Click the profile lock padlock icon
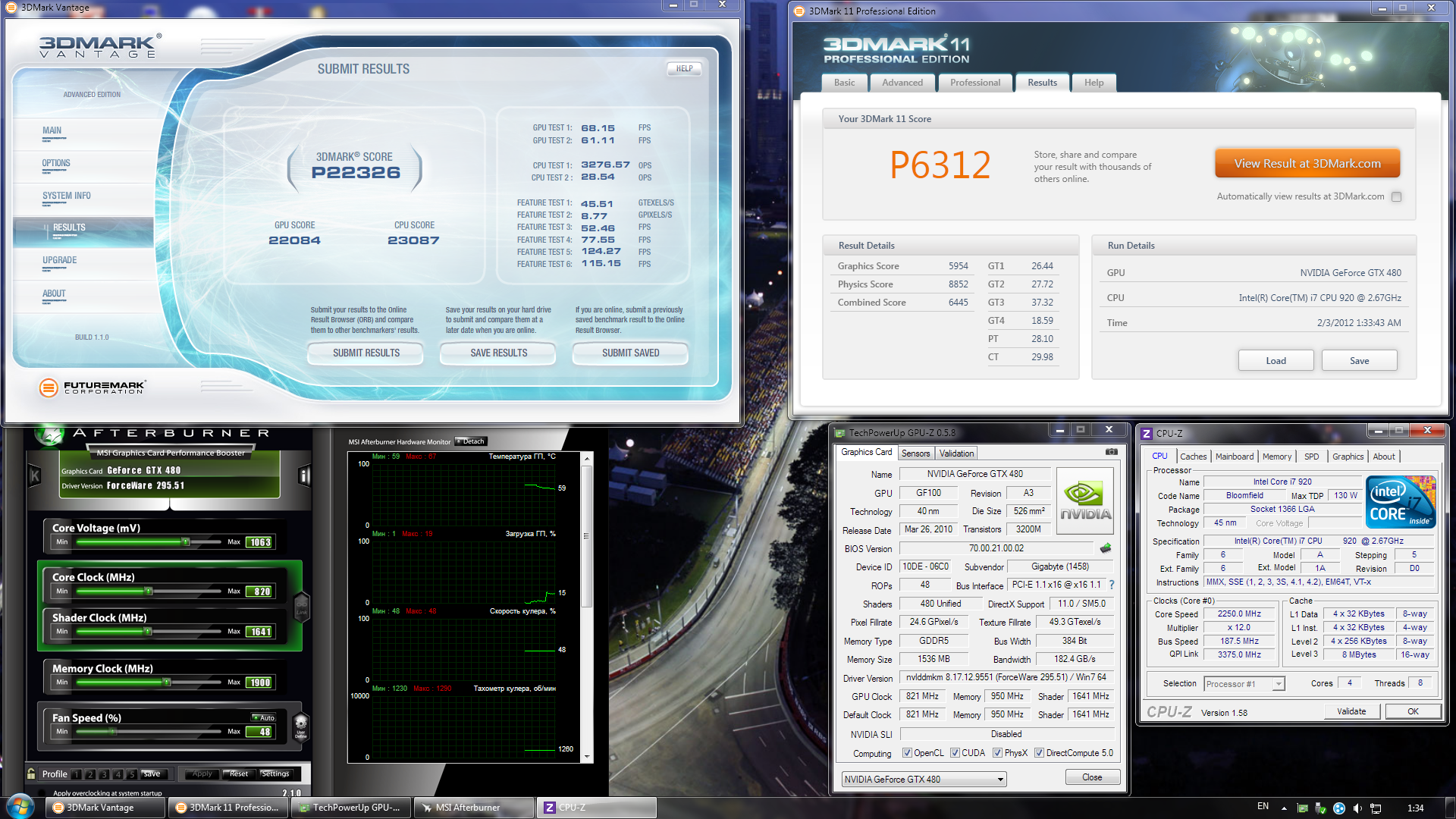Viewport: 1456px width, 819px height. pyautogui.click(x=31, y=774)
